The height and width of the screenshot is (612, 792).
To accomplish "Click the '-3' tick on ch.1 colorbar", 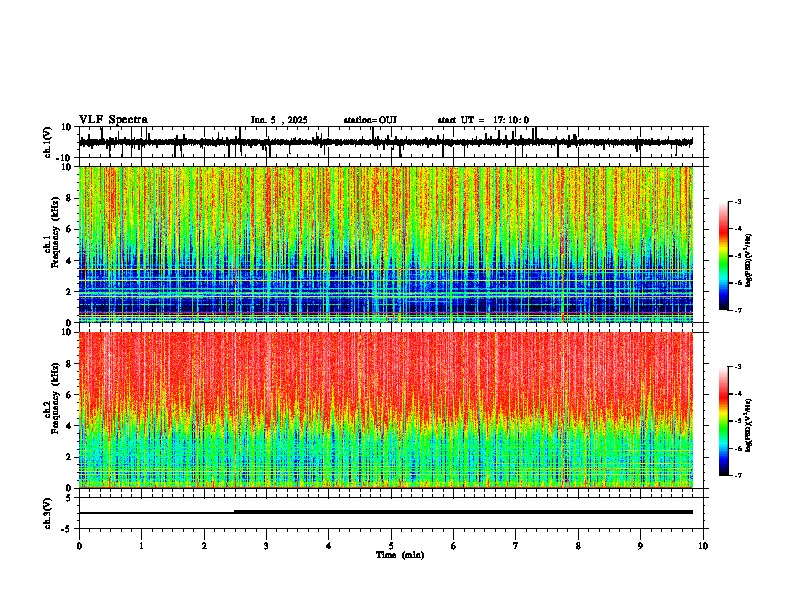I will click(x=737, y=202).
